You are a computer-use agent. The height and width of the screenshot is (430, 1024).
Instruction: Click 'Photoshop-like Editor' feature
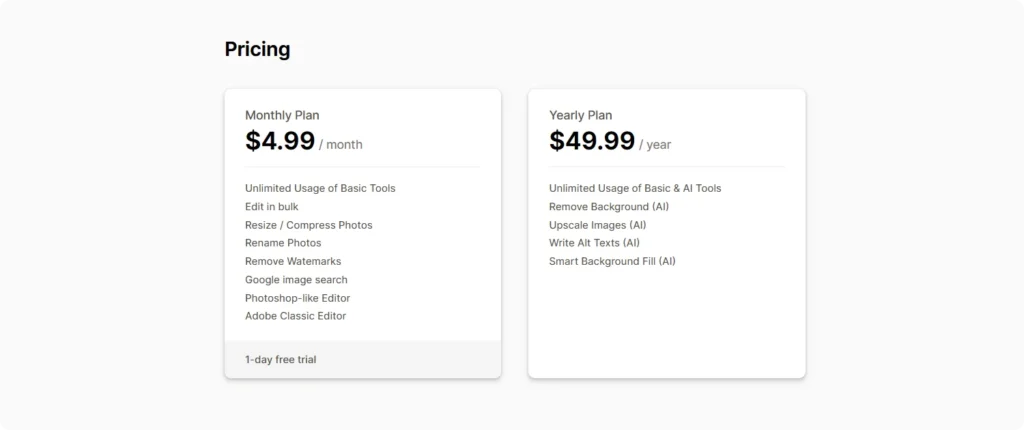click(298, 298)
